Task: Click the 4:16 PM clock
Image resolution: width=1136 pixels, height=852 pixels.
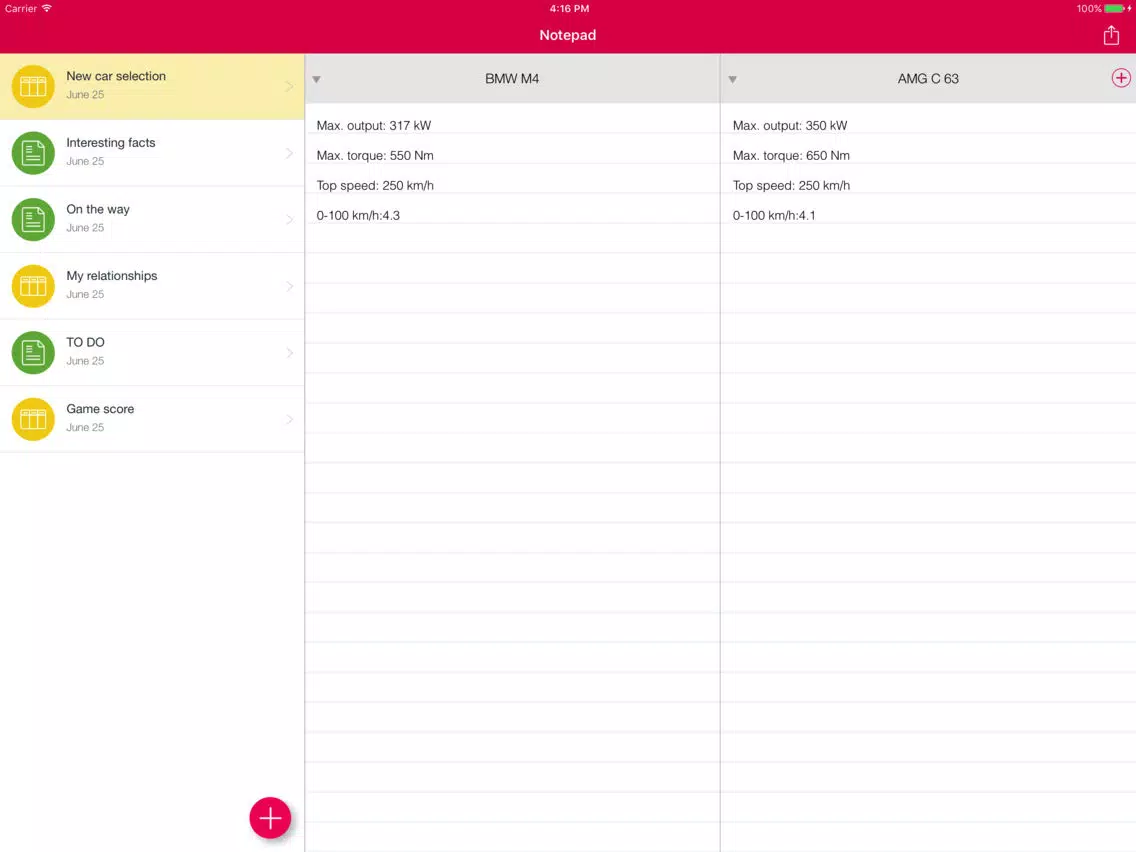Action: coord(569,9)
